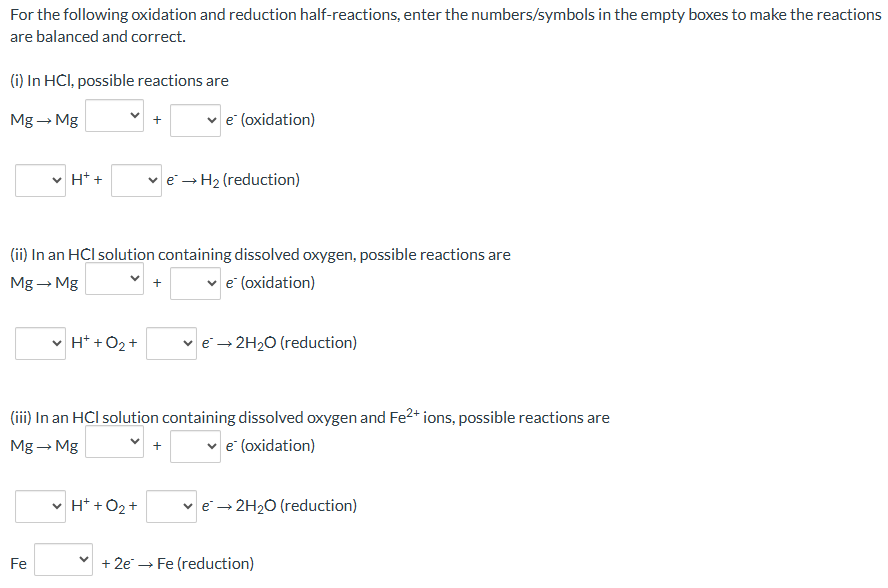Open the Mg charge dropdown in part (ii) oxidation
The height and width of the screenshot is (588, 888).
click(114, 278)
